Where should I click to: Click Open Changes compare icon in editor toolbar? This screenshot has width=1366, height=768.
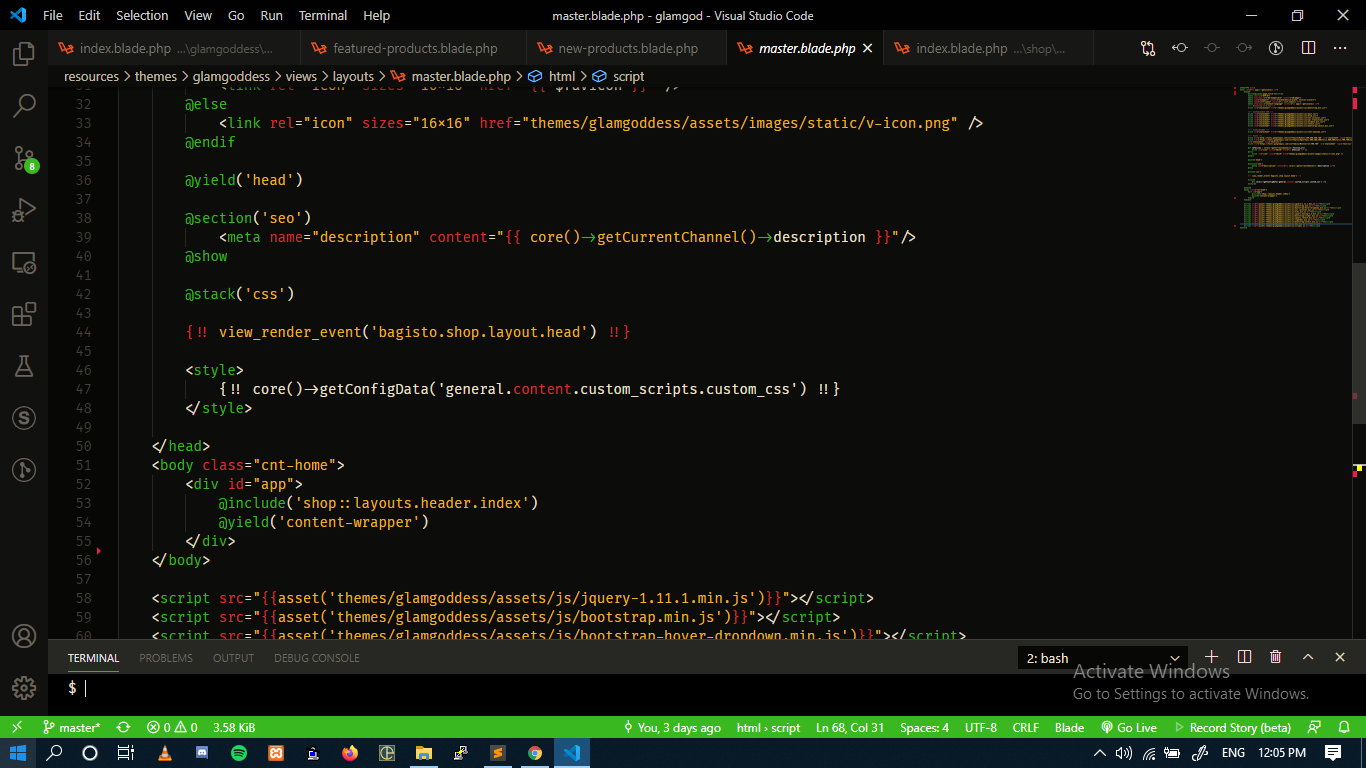1148,48
